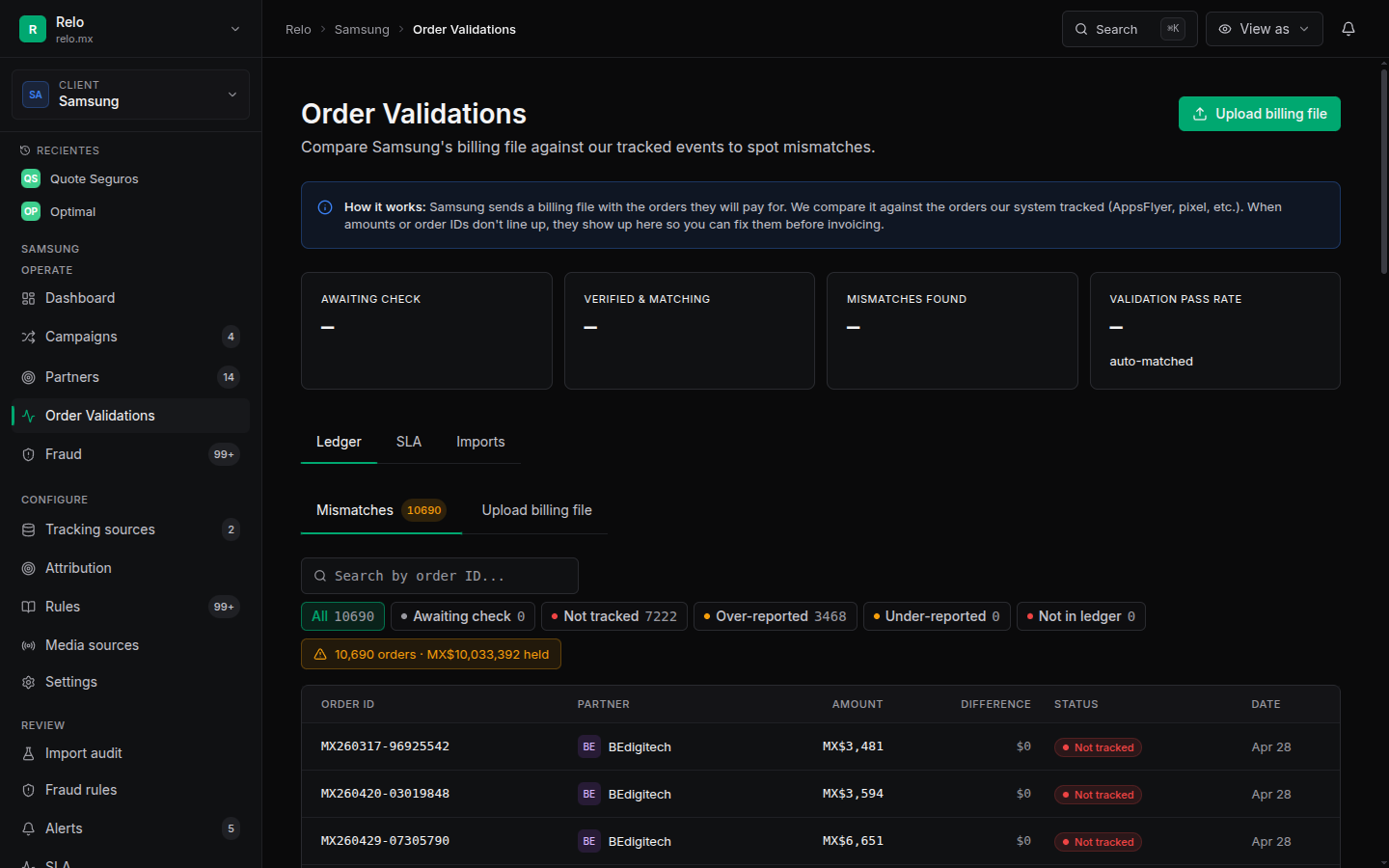Click the Recientes clock icon
Viewport: 1389px width, 868px height.
pos(25,150)
